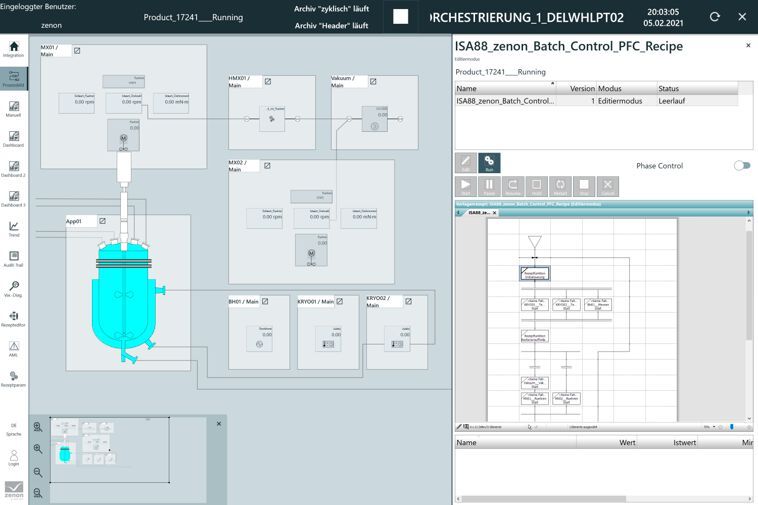Click the parameter table horizontal scrollbar
This screenshot has width=758, height=505.
[544, 499]
